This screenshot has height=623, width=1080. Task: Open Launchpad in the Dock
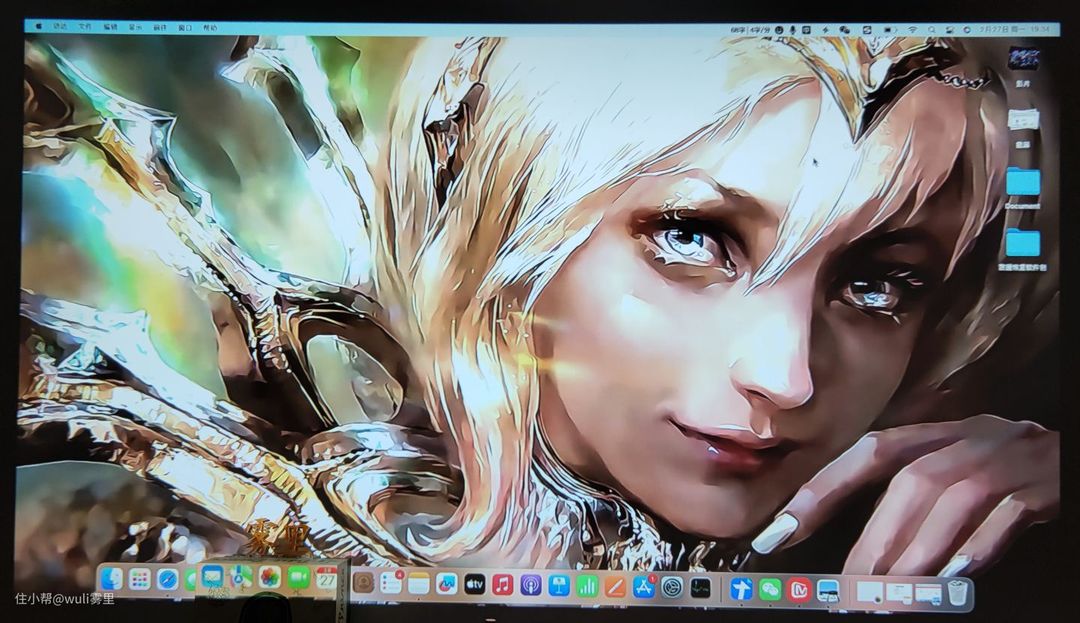click(x=140, y=580)
